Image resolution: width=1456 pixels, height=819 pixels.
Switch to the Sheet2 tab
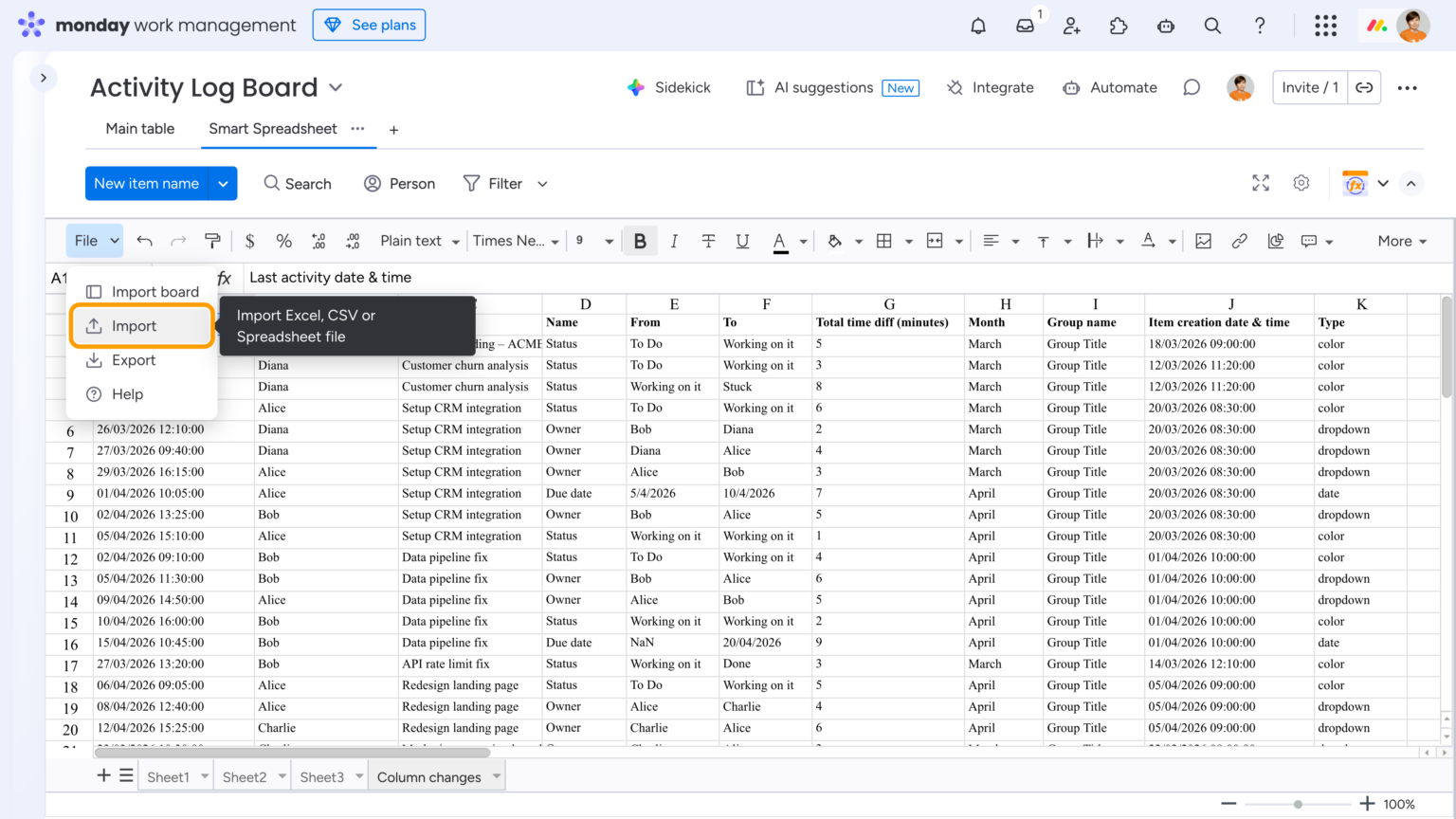[245, 777]
